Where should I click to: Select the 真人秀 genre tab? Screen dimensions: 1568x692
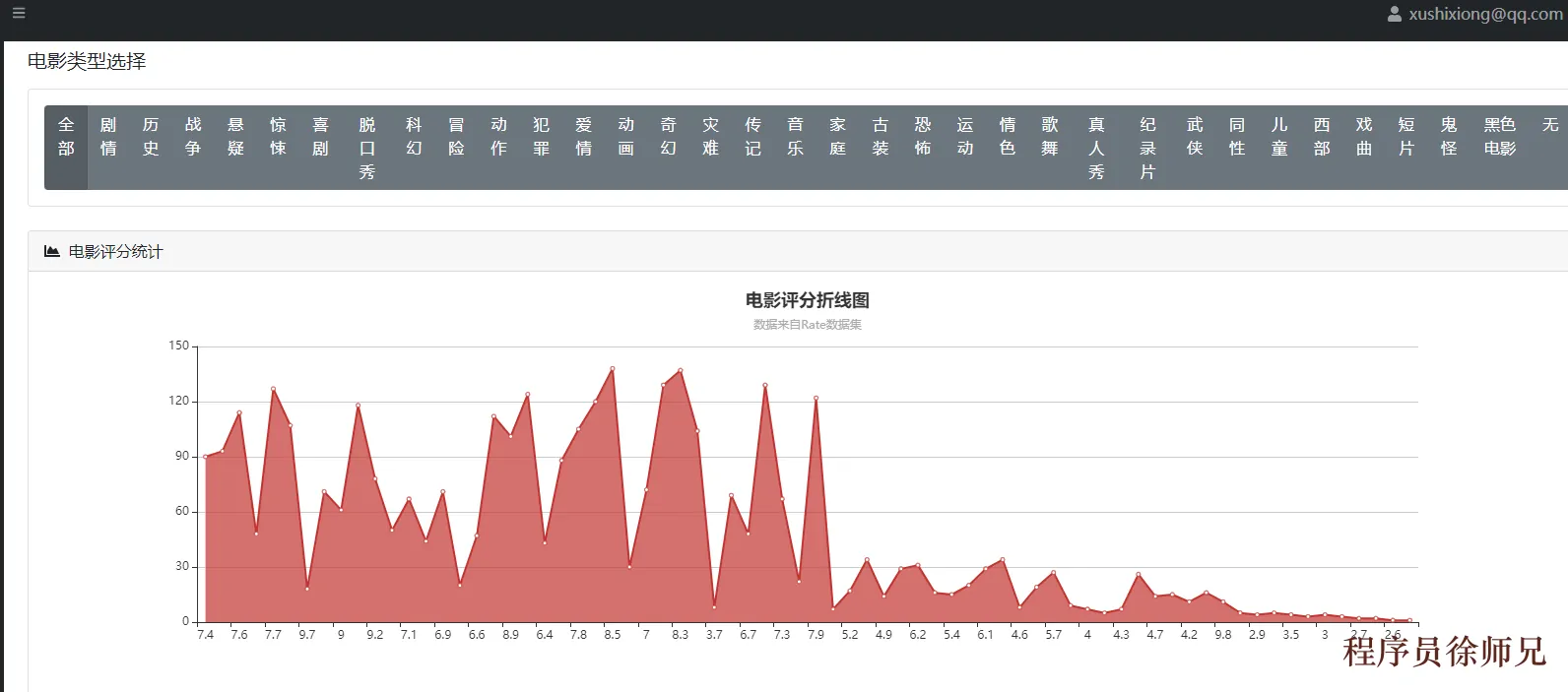pyautogui.click(x=1096, y=148)
